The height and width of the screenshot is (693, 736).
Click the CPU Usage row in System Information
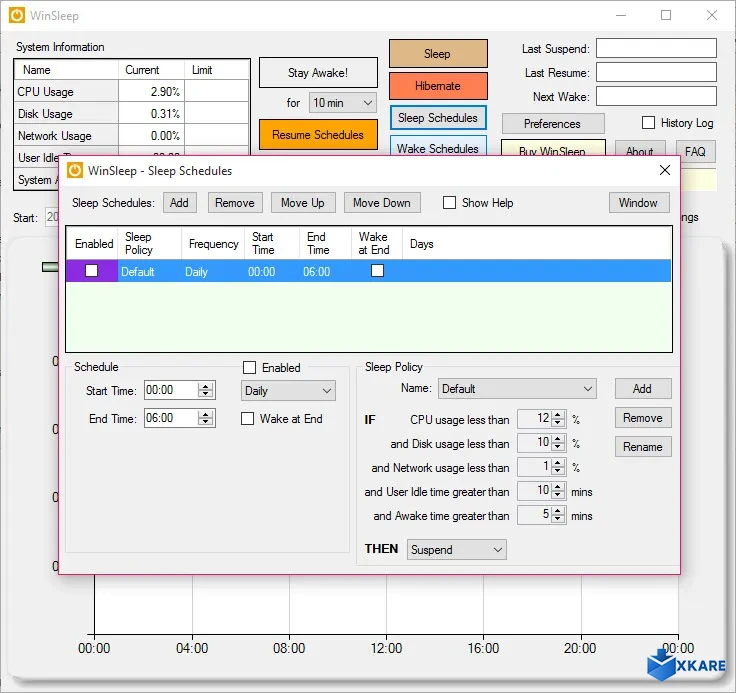[x=131, y=92]
